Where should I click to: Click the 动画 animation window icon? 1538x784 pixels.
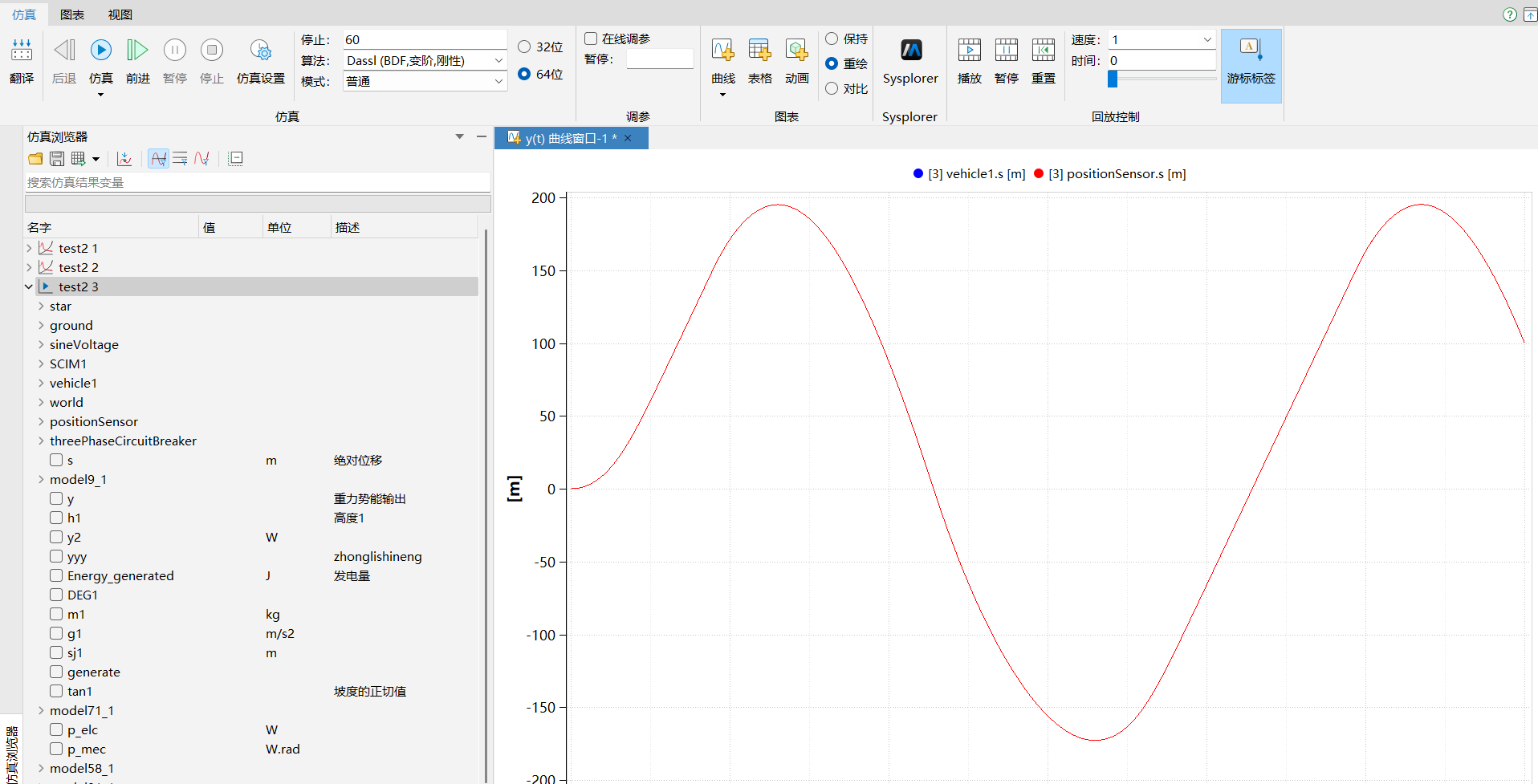(797, 51)
